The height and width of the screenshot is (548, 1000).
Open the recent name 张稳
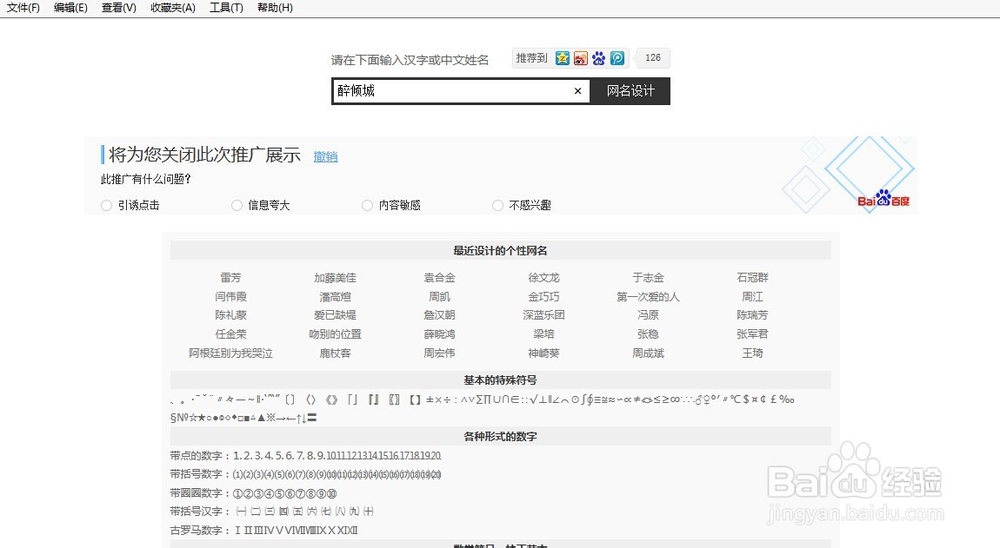pyautogui.click(x=648, y=334)
